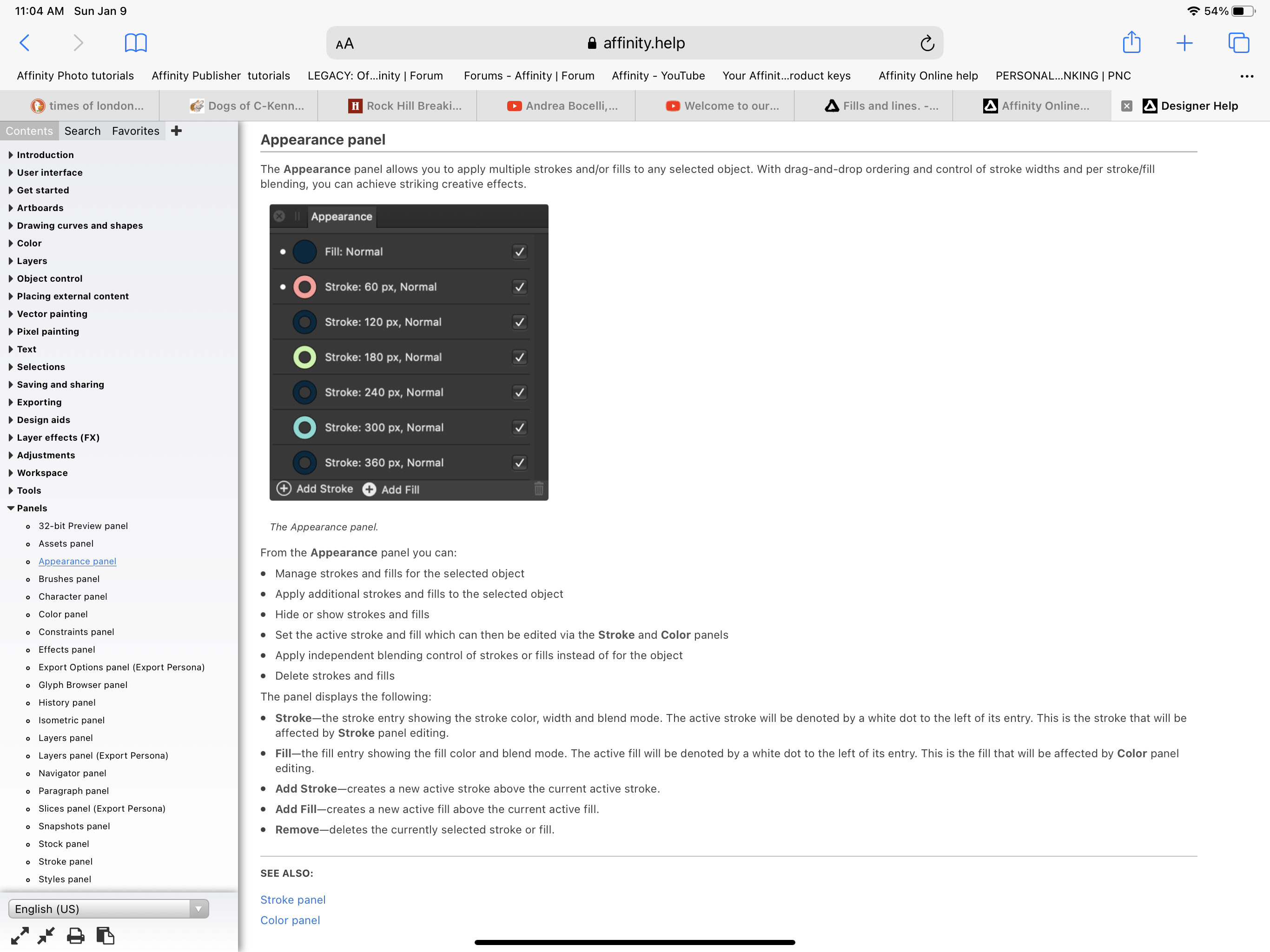1270x952 pixels.
Task: Click the Add Fill icon in the Appearance panel
Action: point(369,490)
